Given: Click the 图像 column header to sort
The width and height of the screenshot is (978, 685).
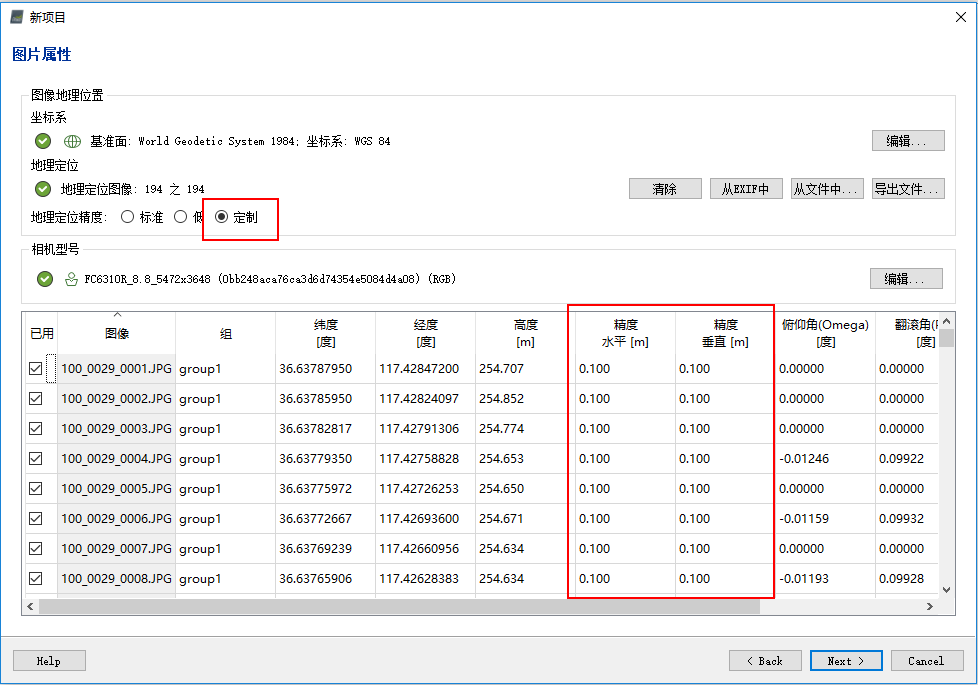Looking at the screenshot, I should pos(117,333).
